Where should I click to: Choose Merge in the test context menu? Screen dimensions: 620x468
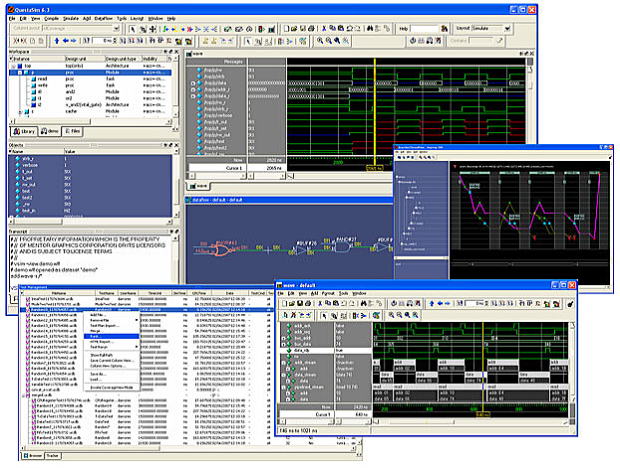point(111,331)
